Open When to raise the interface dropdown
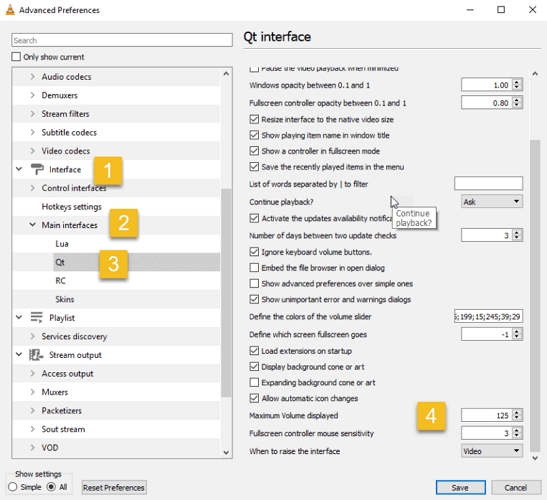547x500 pixels. (x=492, y=451)
